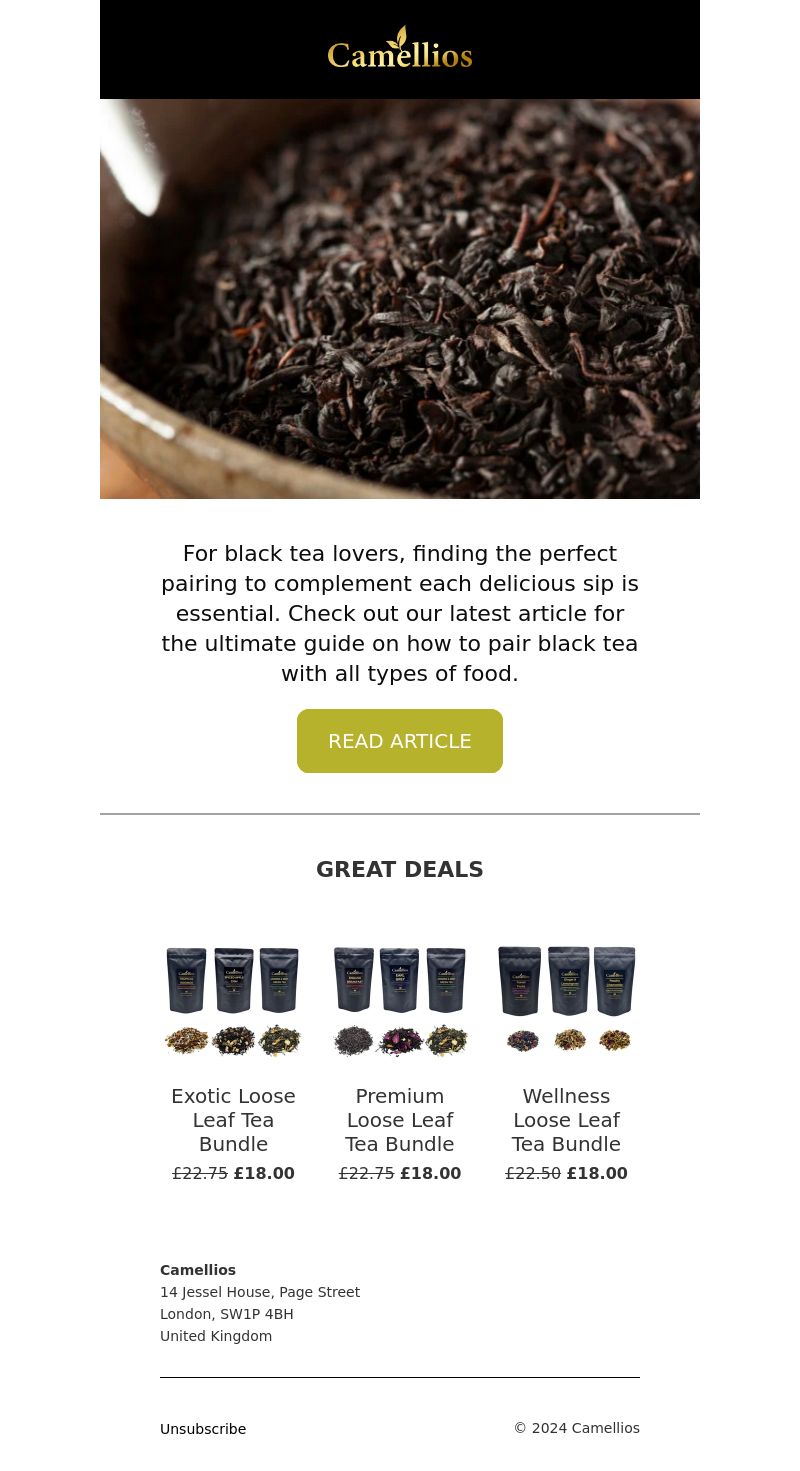Select the Exotic Loose Leaf Tea Bundle title
The image size is (800, 1471).
click(233, 1120)
